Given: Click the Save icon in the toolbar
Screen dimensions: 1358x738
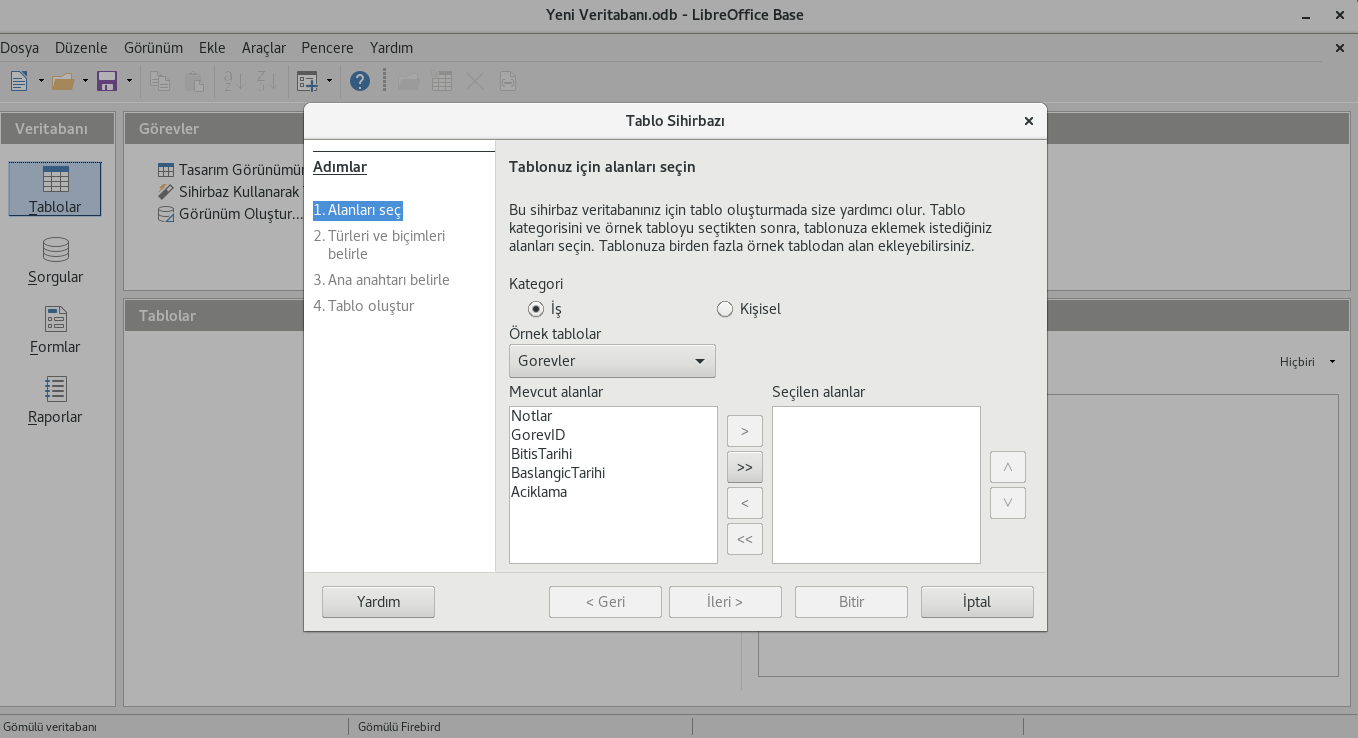Looking at the screenshot, I should click(107, 81).
